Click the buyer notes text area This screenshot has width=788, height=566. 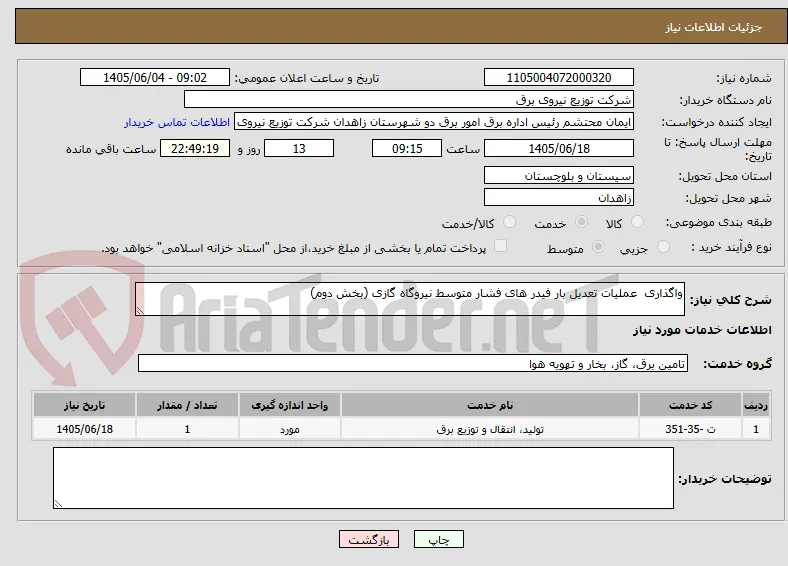pyautogui.click(x=363, y=478)
